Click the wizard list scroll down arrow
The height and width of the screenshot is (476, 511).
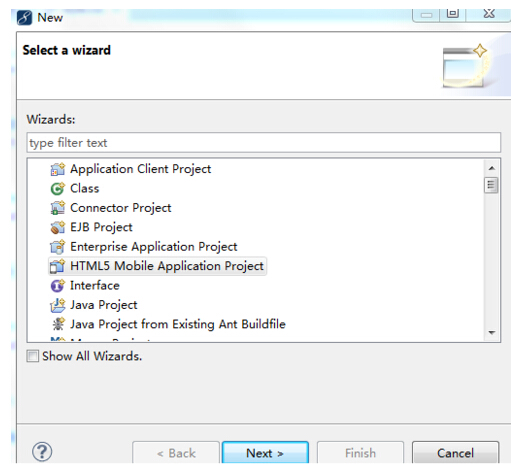[x=492, y=333]
